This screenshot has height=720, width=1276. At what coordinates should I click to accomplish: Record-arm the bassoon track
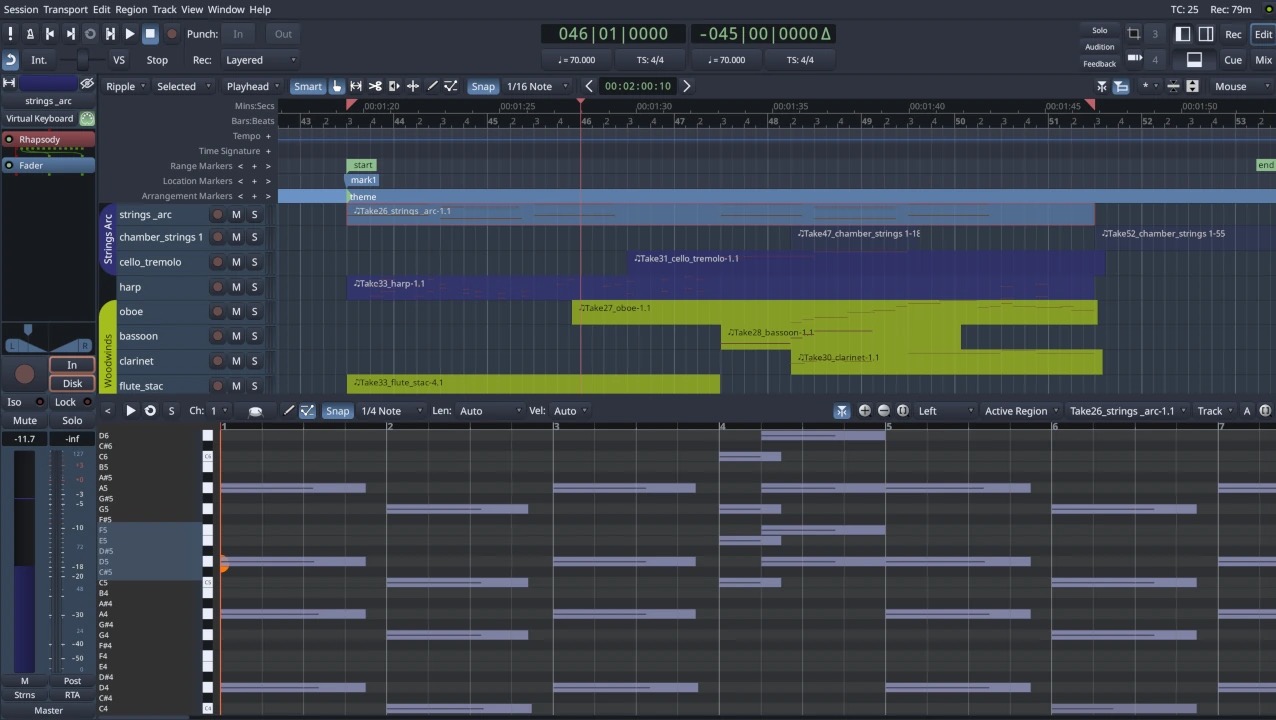point(217,336)
